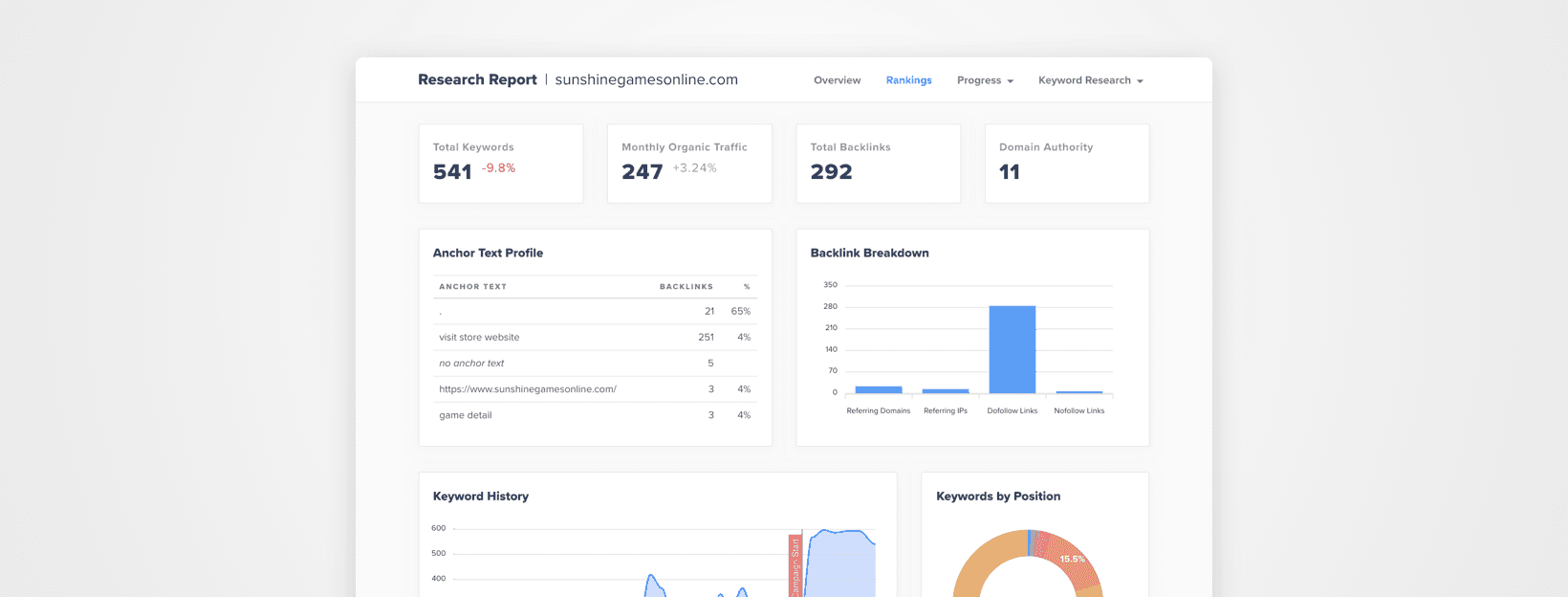Expand the Progress dropdown menu
This screenshot has width=1568, height=597.
tap(985, 80)
